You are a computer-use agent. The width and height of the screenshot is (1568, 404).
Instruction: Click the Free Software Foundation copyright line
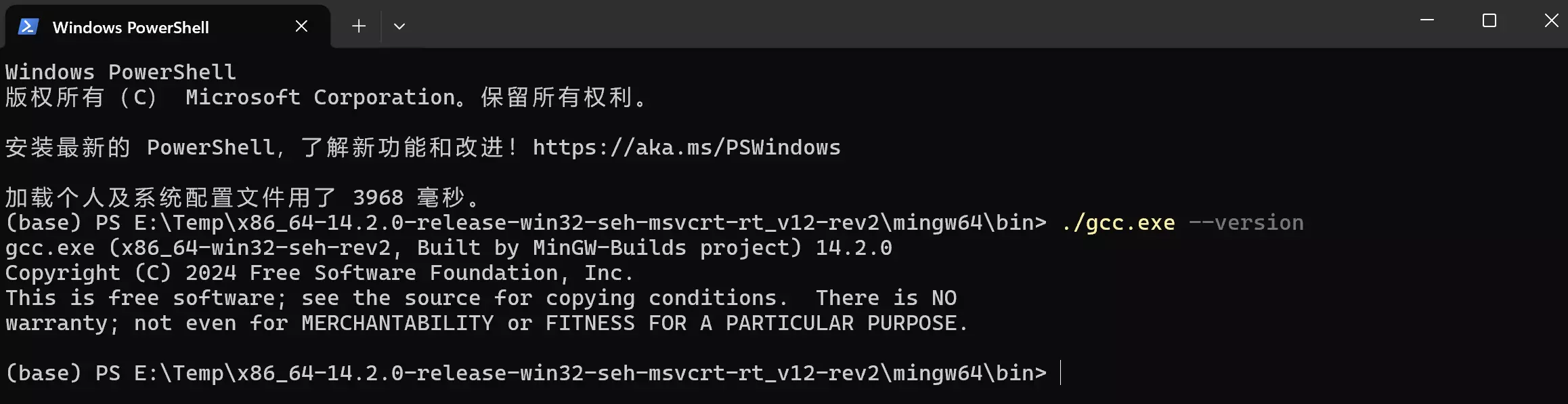(x=319, y=272)
